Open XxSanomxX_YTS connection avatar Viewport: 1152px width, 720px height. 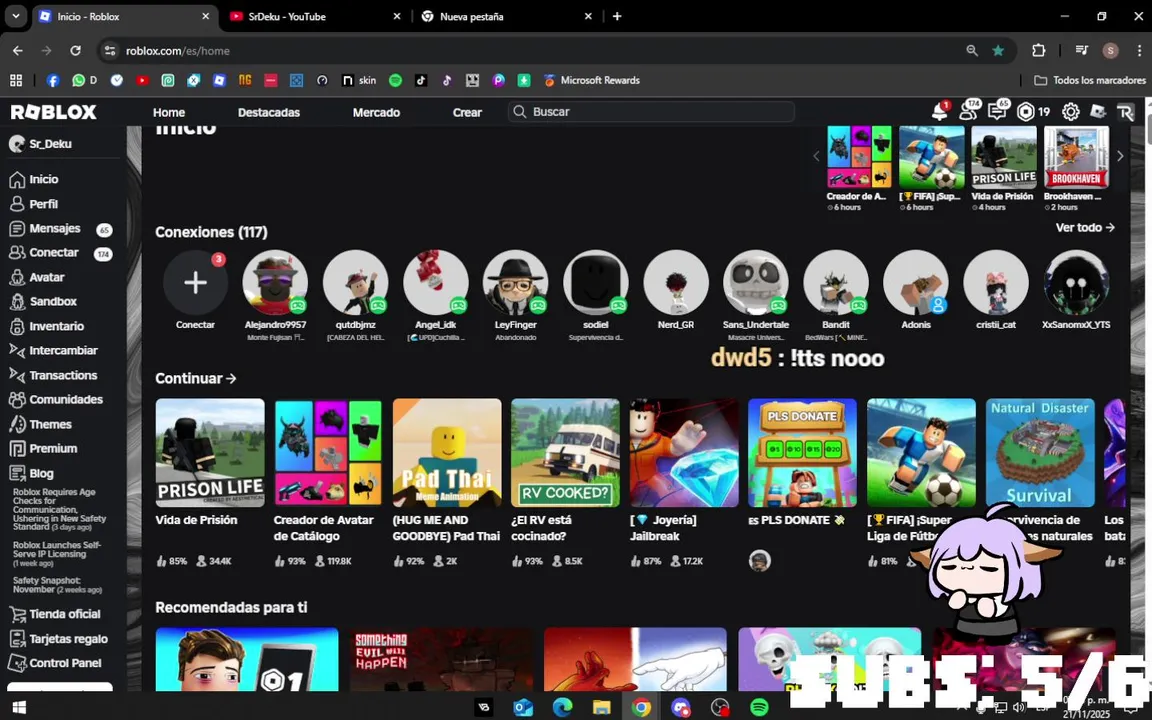1076,282
